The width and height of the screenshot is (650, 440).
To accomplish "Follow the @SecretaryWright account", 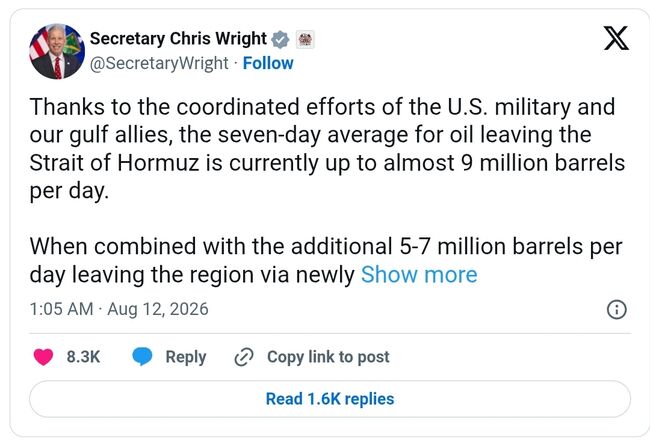I will pos(268,63).
